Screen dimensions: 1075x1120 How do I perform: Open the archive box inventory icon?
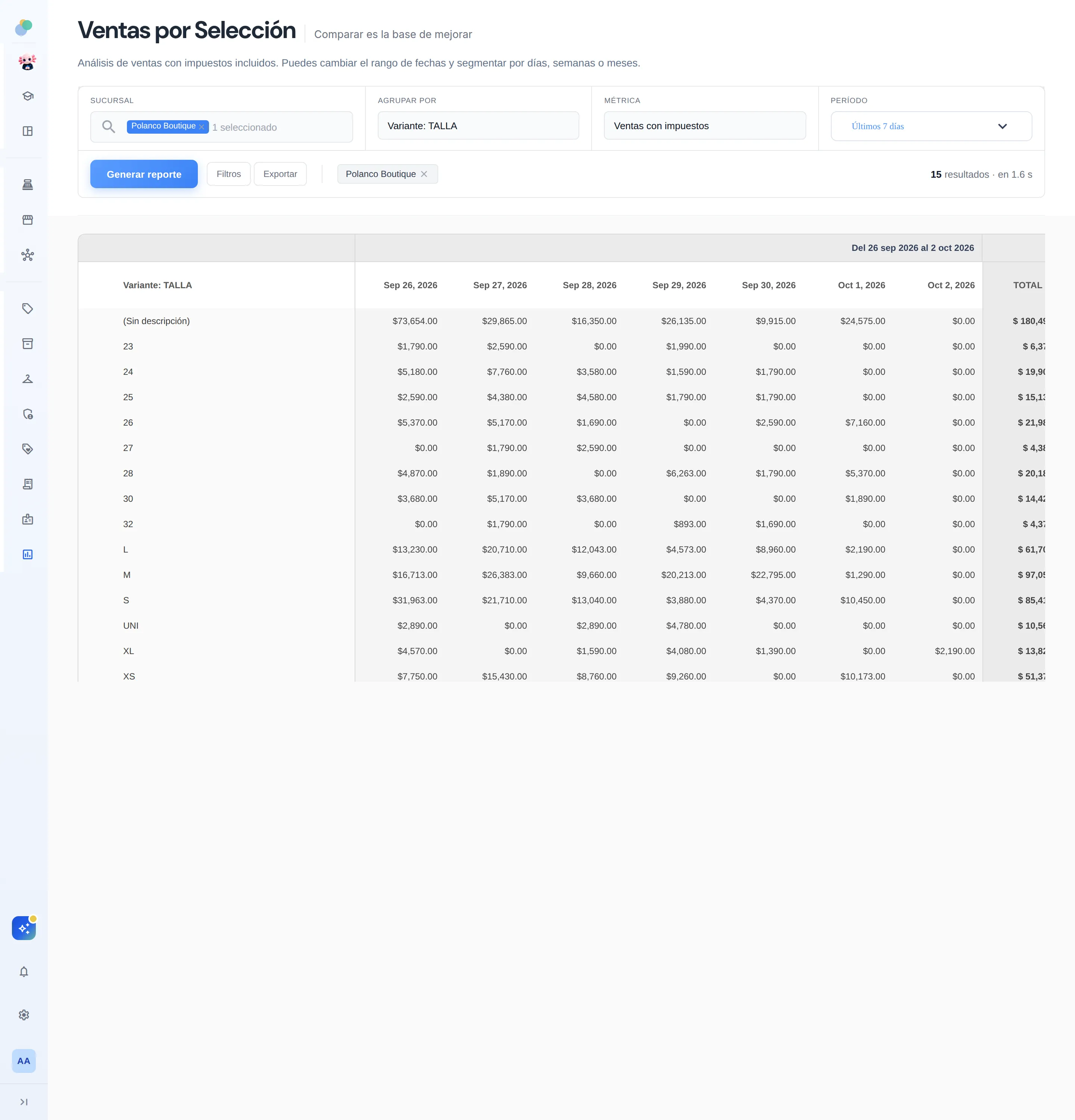click(x=27, y=343)
